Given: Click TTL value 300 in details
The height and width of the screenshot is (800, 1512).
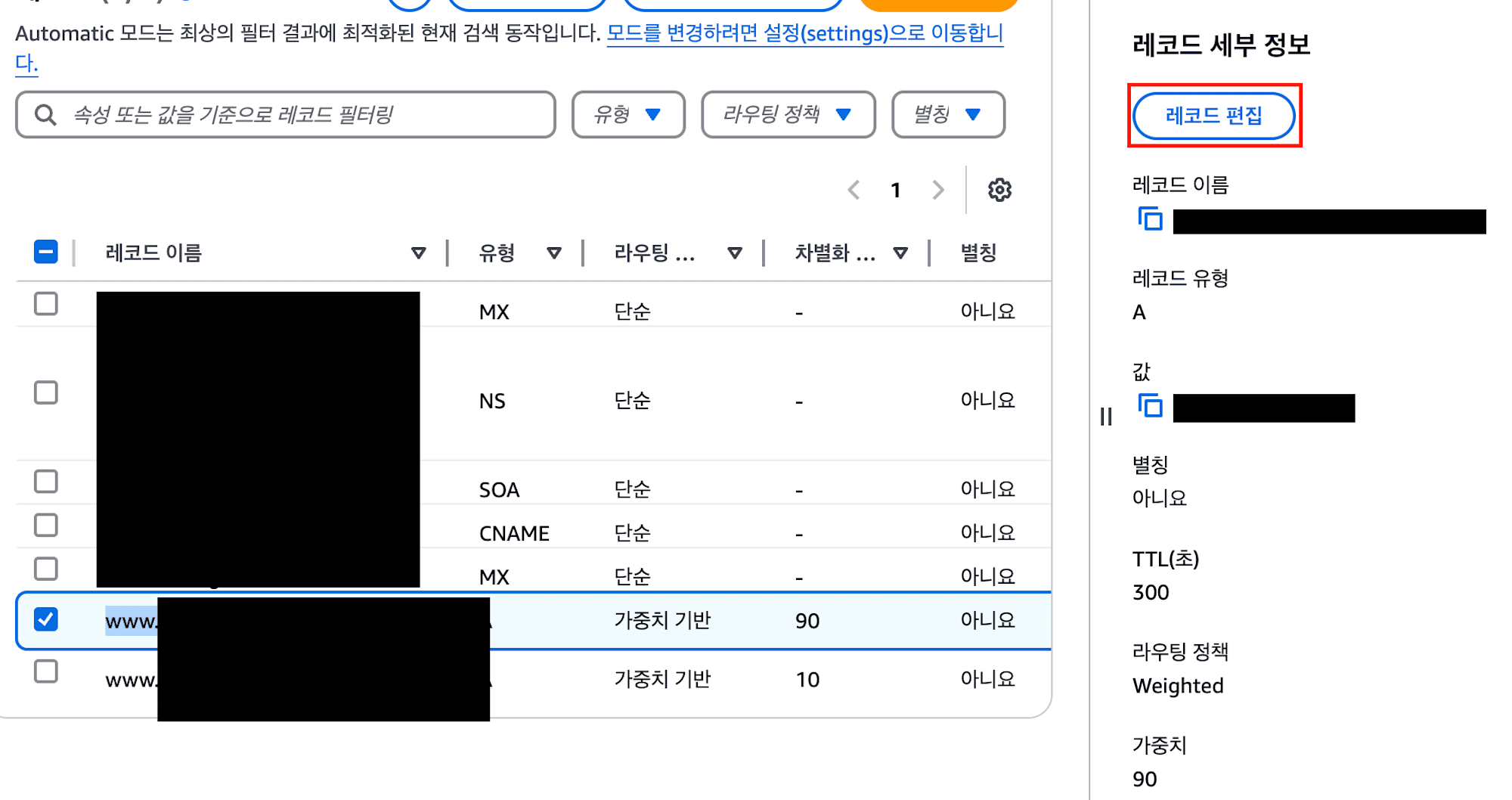Looking at the screenshot, I should (x=1151, y=592).
